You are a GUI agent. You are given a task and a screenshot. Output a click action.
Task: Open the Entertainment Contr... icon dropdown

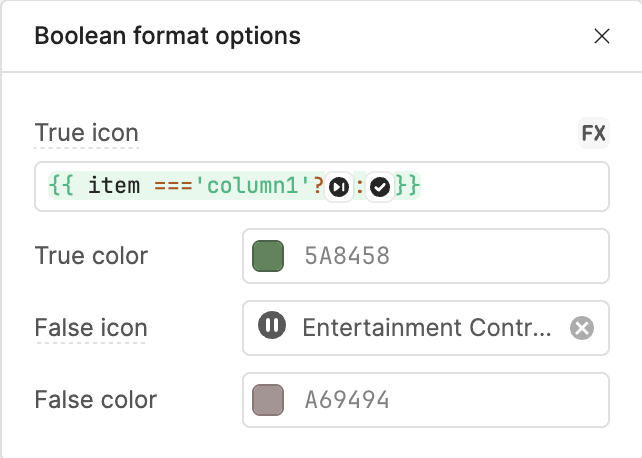point(426,328)
